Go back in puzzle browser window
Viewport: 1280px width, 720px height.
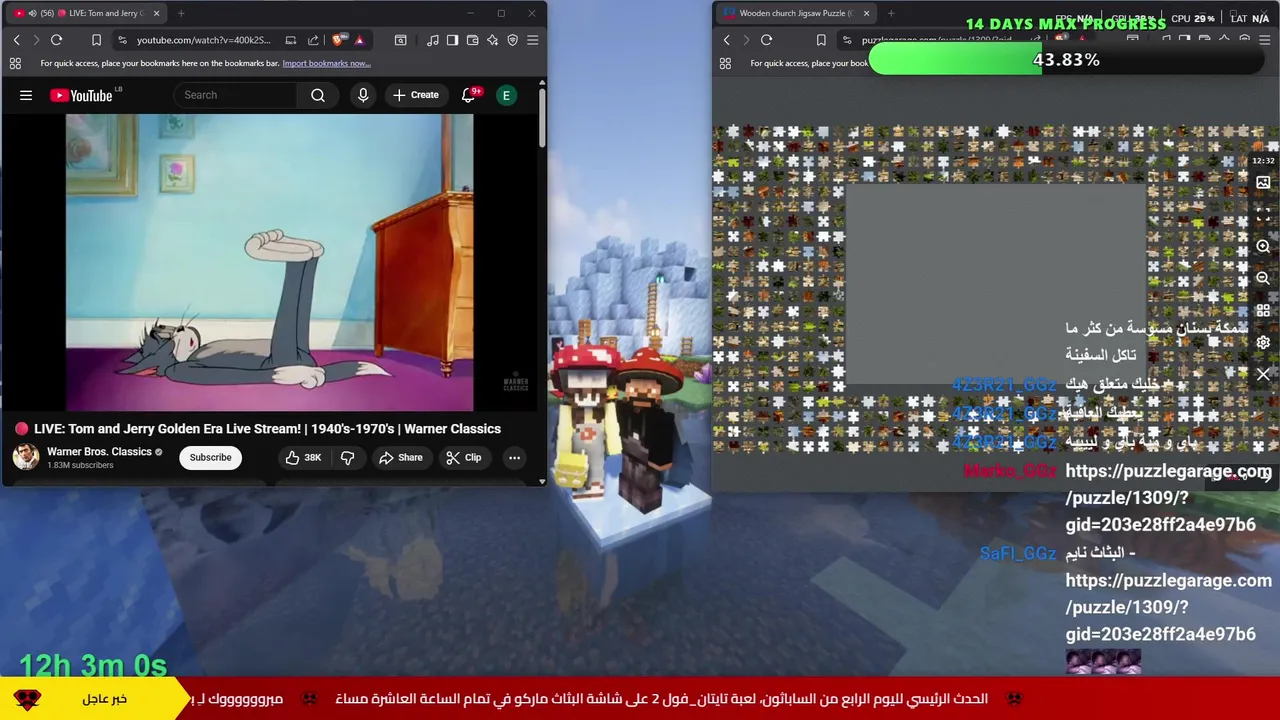coord(727,40)
